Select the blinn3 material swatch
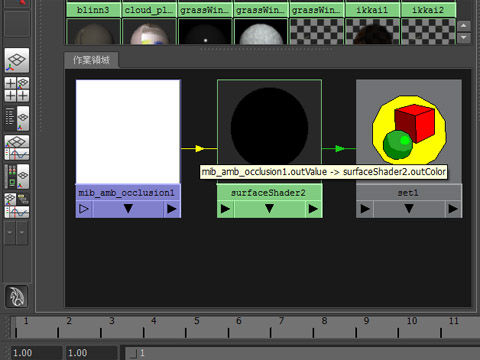 93,31
